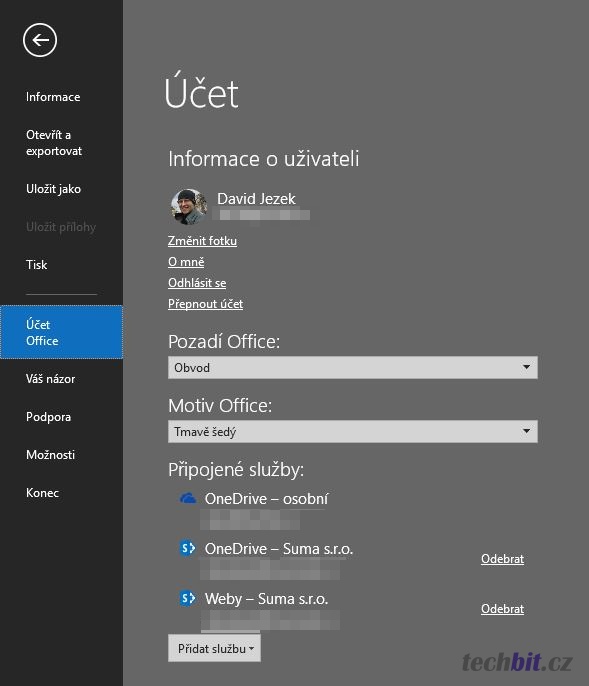
Task: Open the O mně link
Action: click(x=186, y=262)
